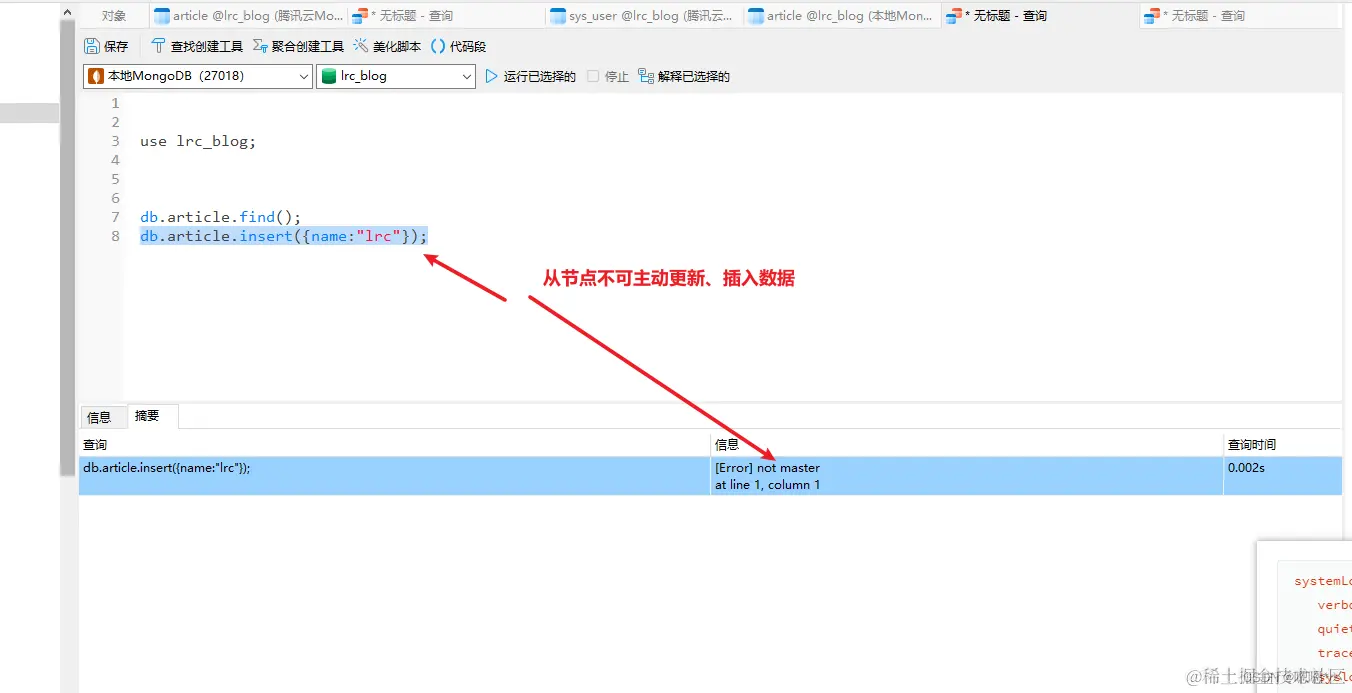
Task: Switch to the 信息 tab
Action: (x=102, y=416)
